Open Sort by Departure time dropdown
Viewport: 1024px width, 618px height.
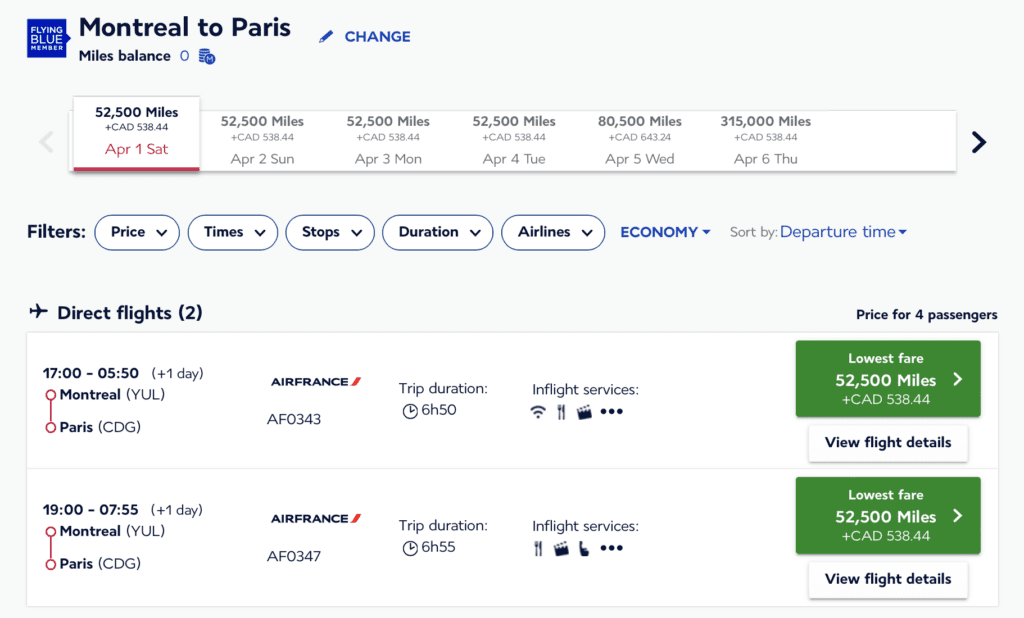(843, 232)
